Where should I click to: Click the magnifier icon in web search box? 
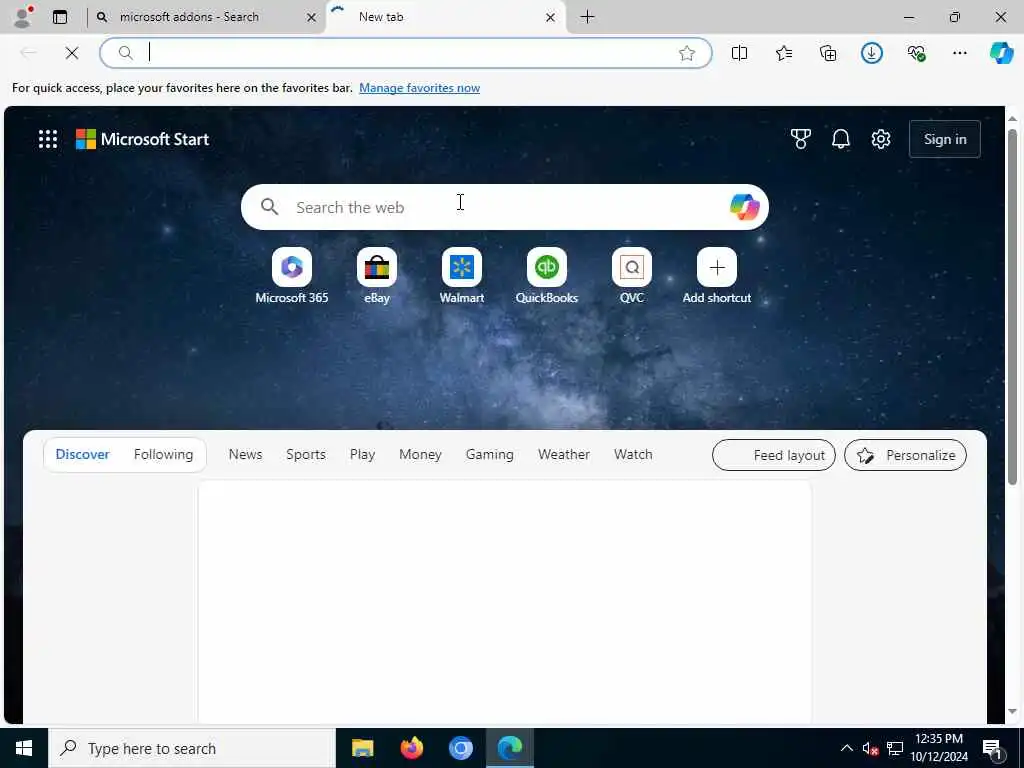tap(269, 207)
